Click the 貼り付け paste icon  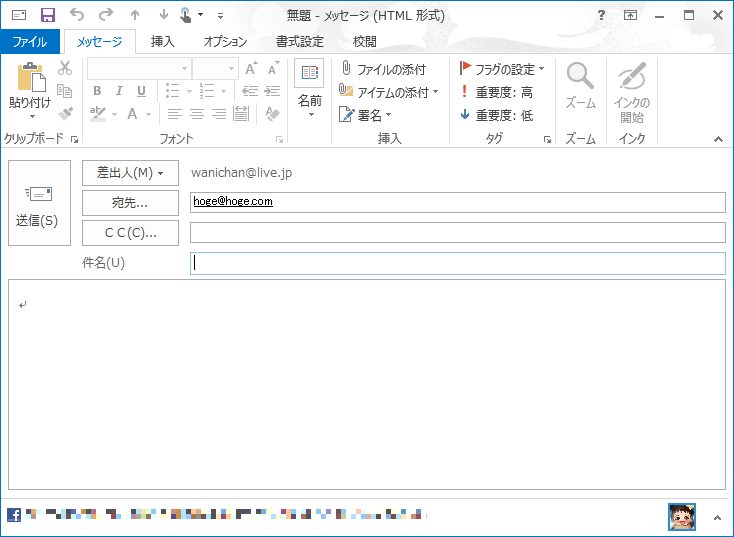coord(31,77)
